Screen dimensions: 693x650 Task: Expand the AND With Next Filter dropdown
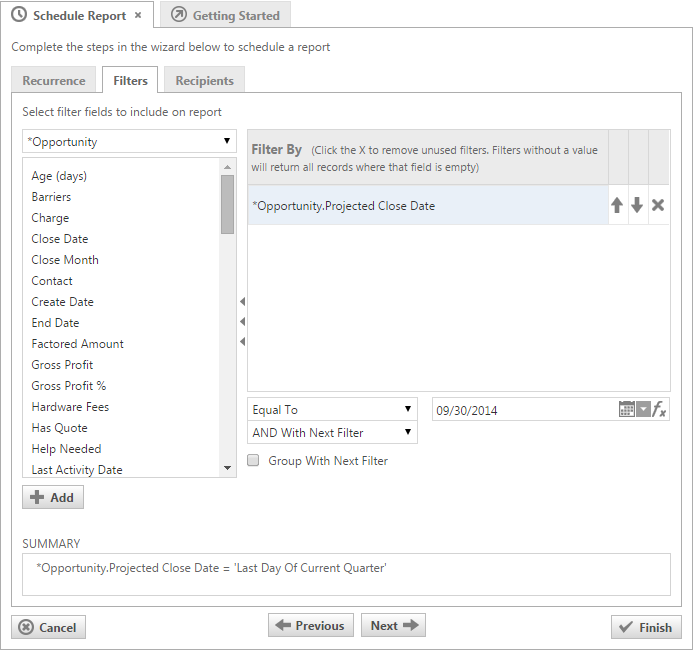332,433
